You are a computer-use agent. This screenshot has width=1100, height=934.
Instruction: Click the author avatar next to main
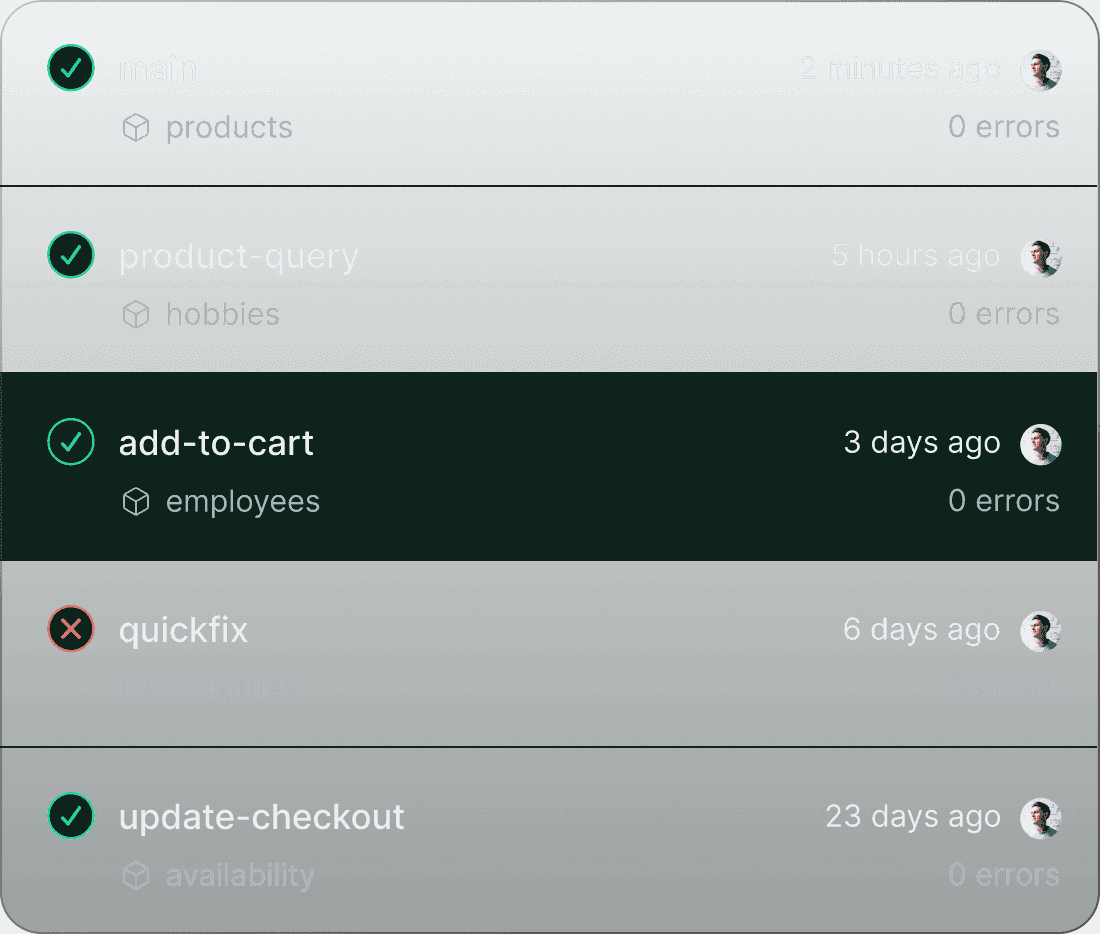[x=1040, y=70]
